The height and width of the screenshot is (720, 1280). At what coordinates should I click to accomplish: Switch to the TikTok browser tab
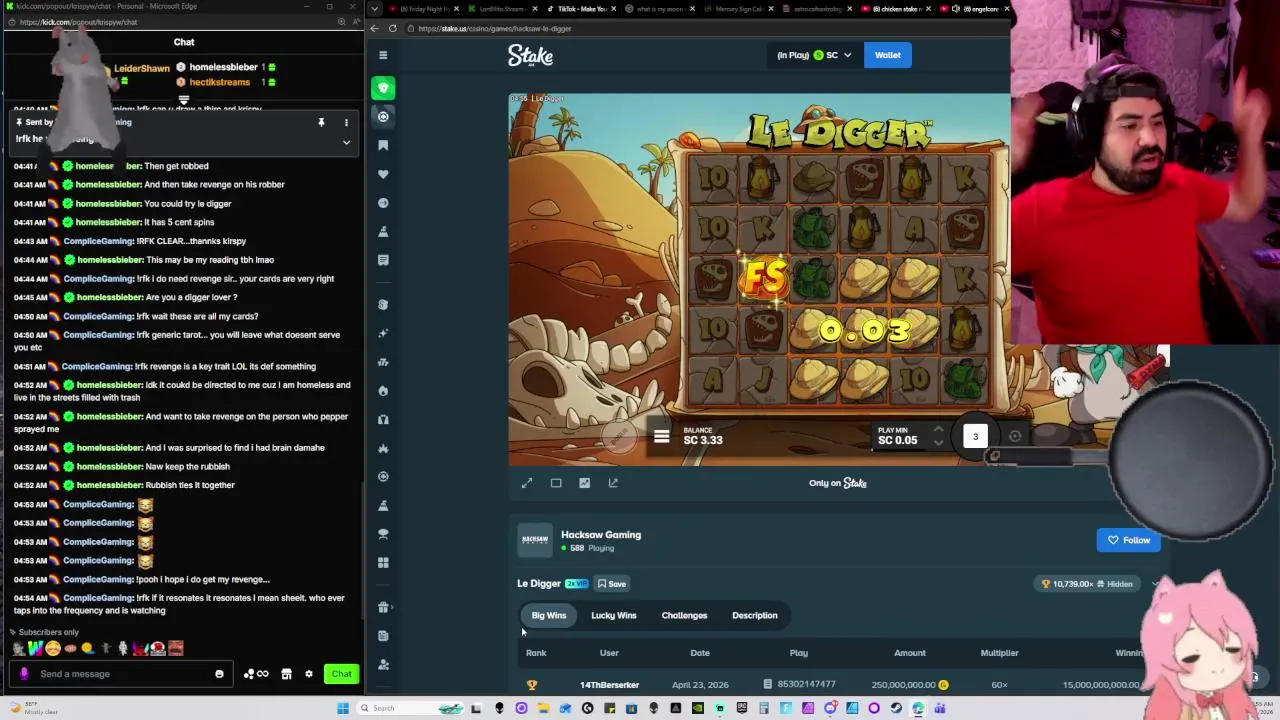point(580,8)
